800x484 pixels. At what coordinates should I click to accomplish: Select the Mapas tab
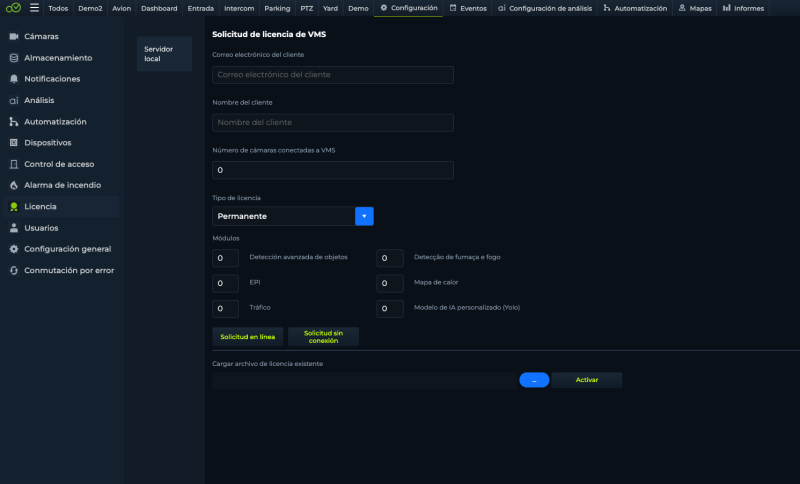(x=695, y=8)
